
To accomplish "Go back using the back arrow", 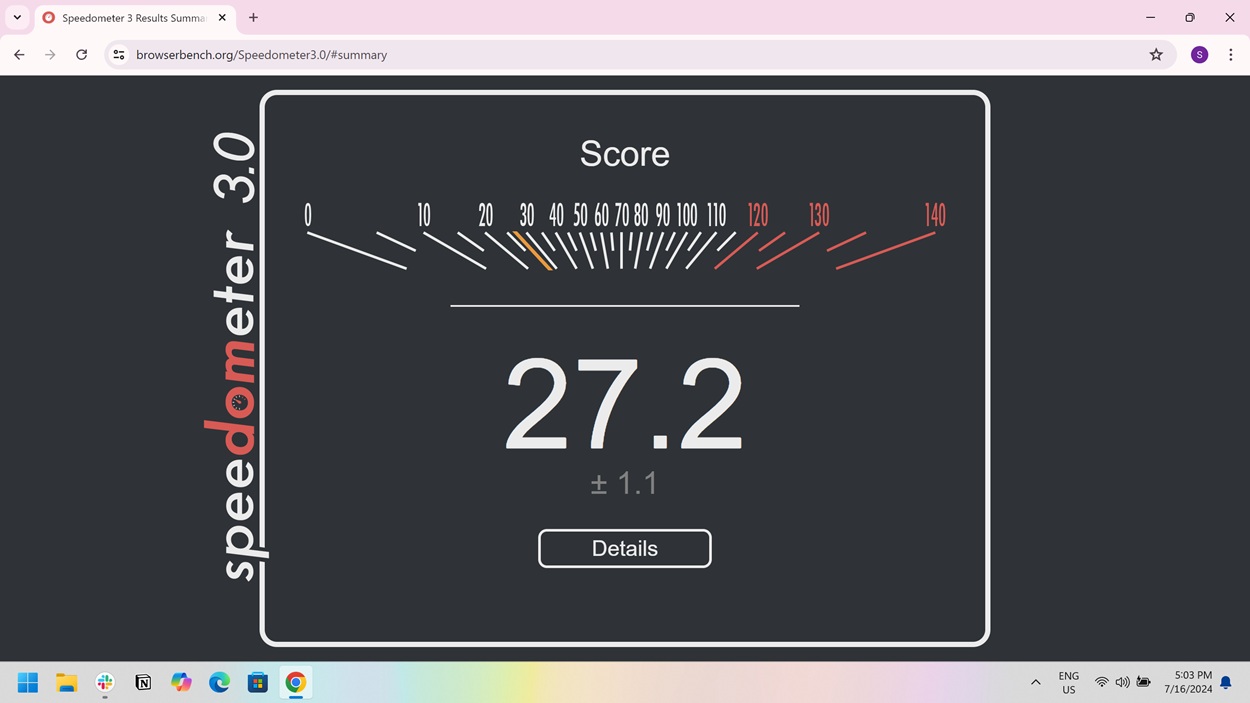I will 18,54.
